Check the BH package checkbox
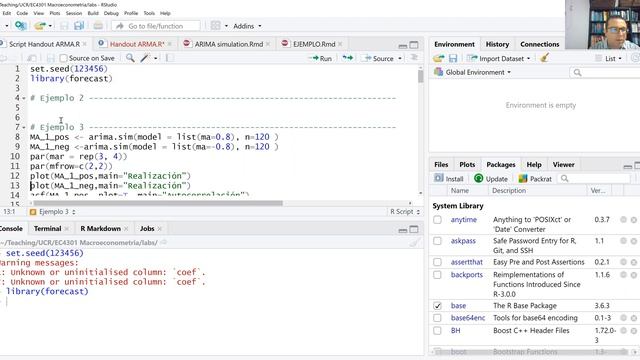640x360 pixels. (438, 331)
